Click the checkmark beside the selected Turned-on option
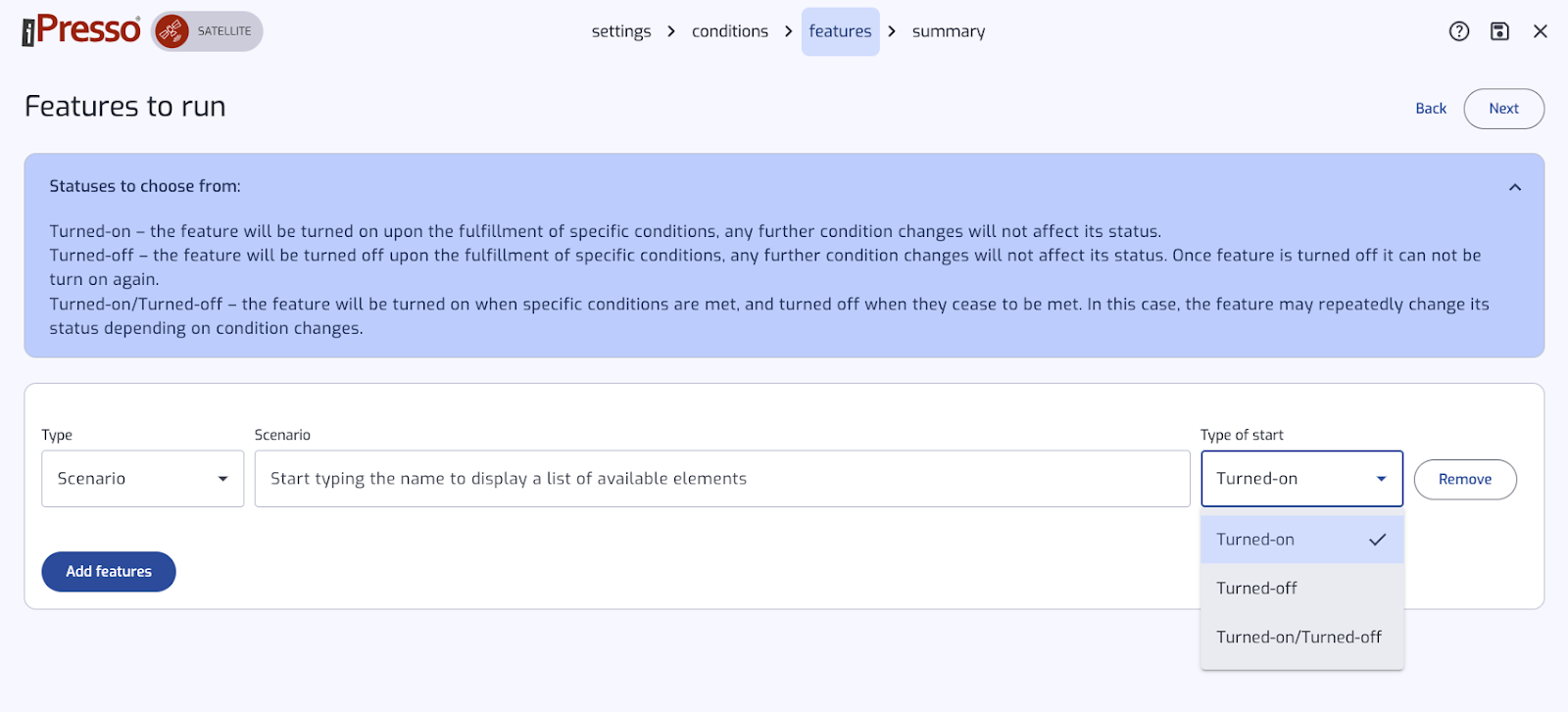The image size is (1568, 712). 1378,540
